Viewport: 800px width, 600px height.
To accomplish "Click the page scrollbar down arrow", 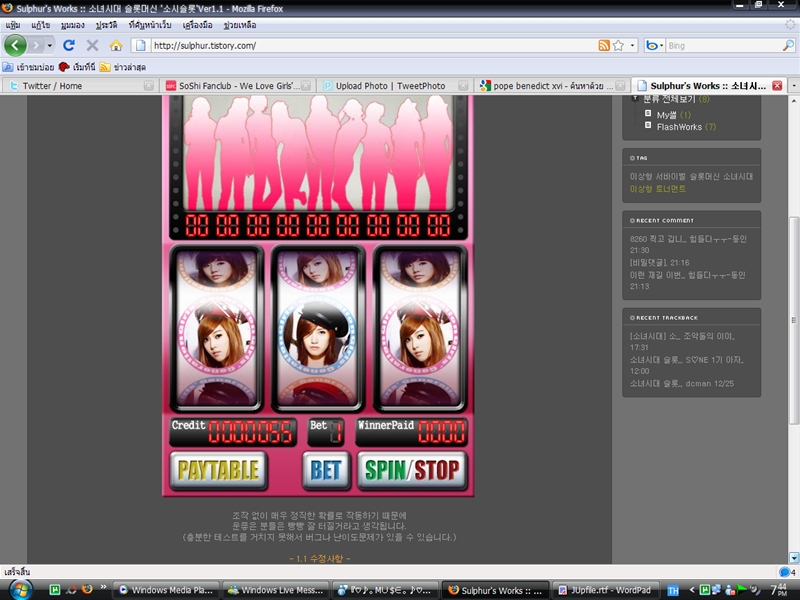I will click(x=794, y=558).
